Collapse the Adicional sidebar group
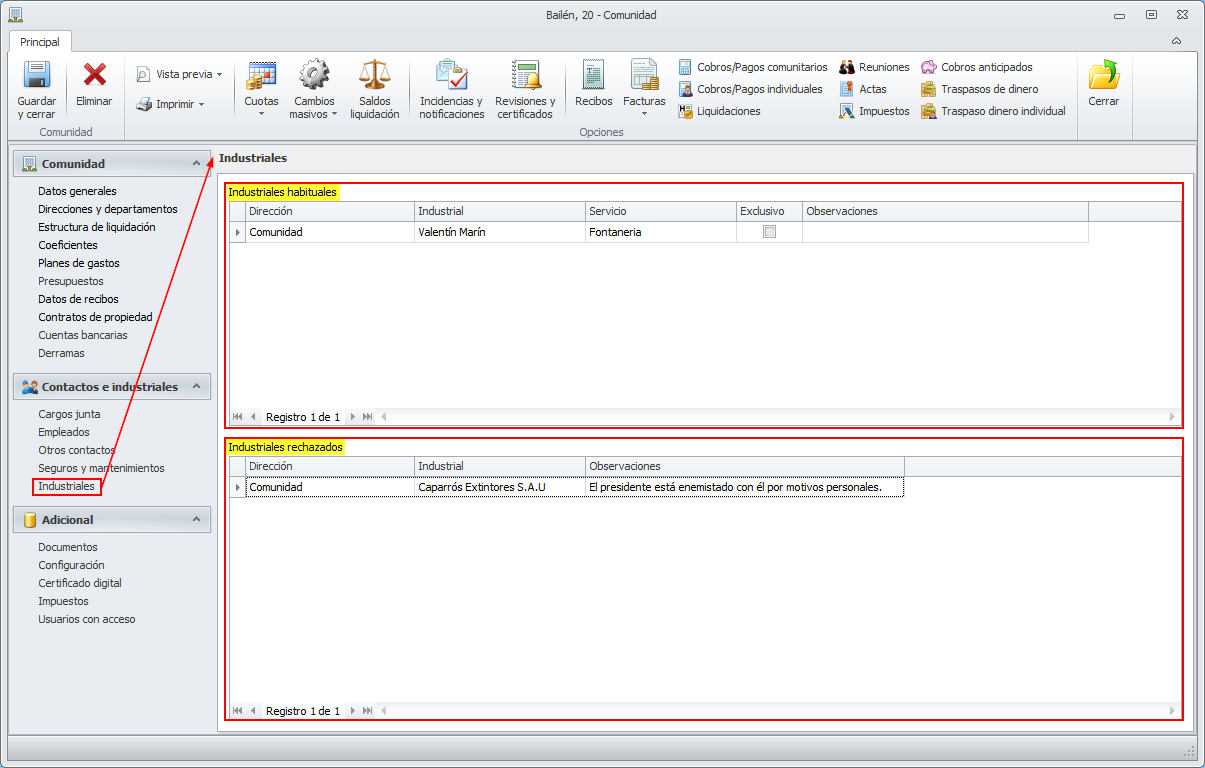1205x768 pixels. (x=196, y=519)
